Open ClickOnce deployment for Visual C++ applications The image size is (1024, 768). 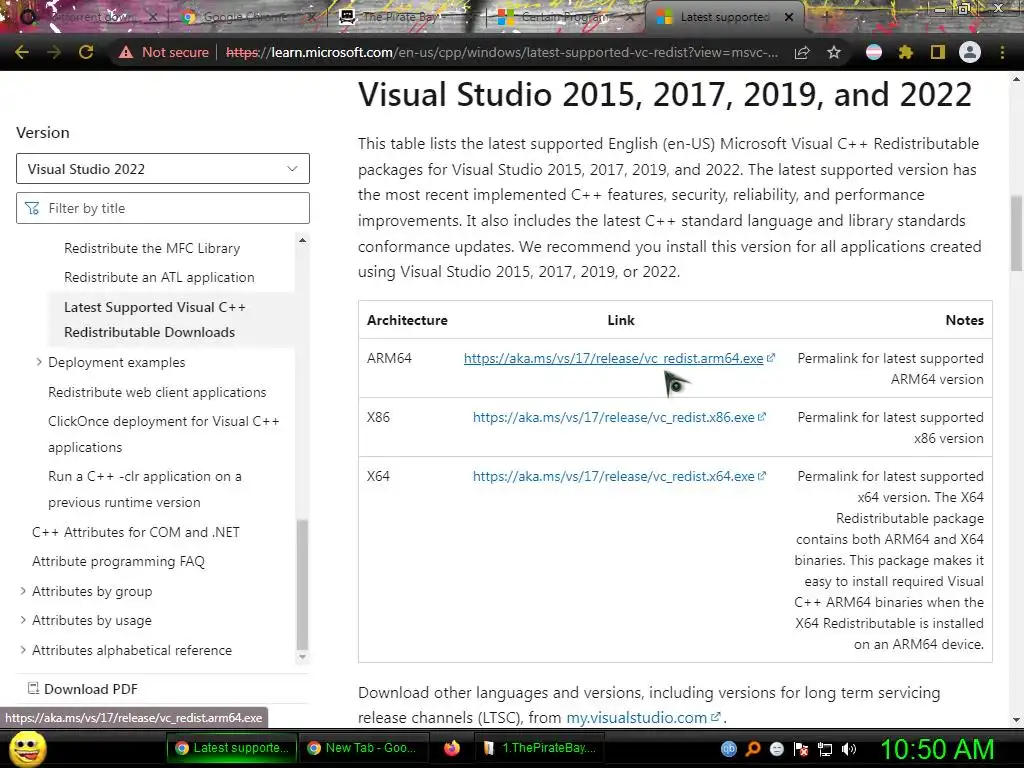click(x=163, y=434)
